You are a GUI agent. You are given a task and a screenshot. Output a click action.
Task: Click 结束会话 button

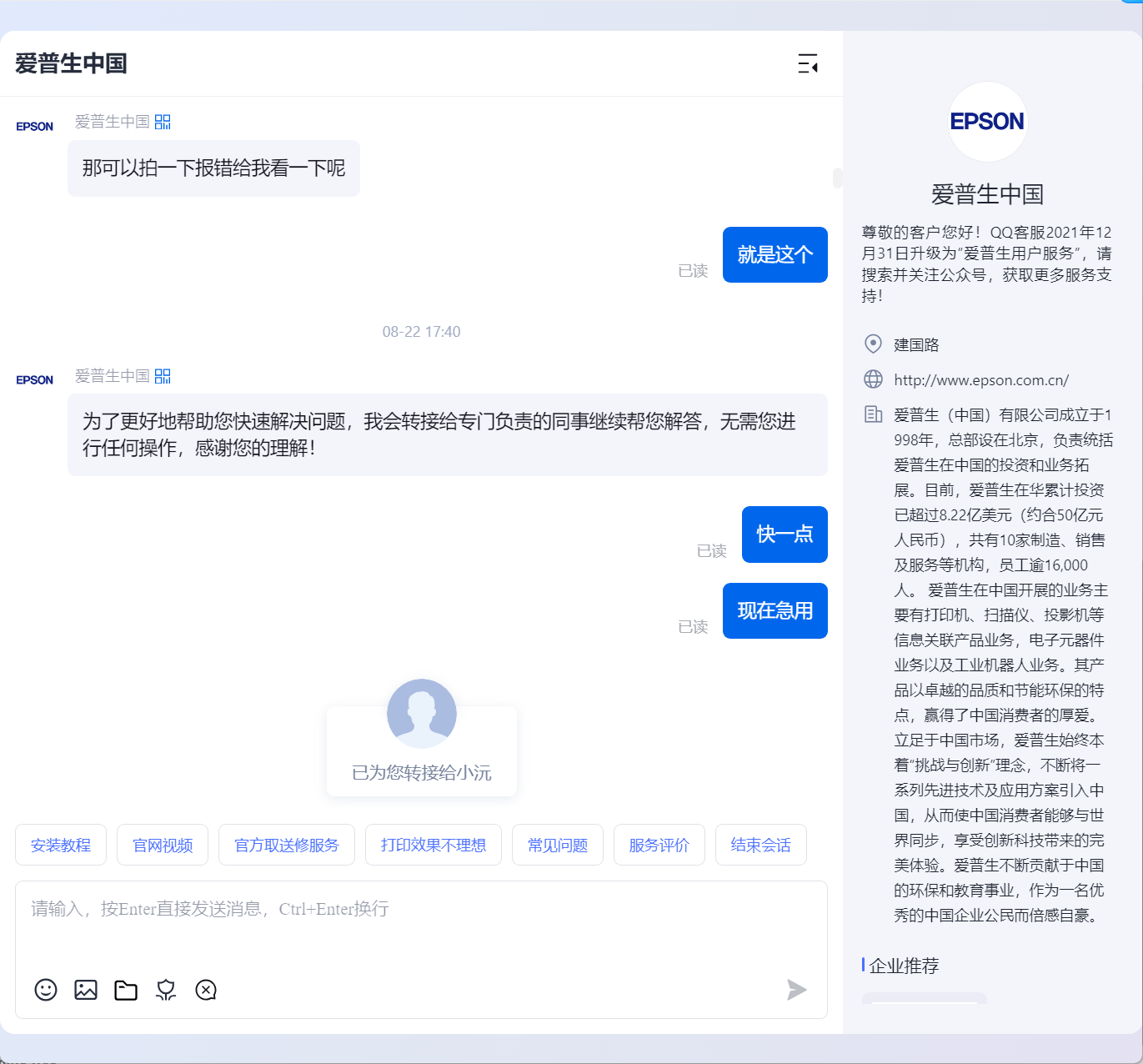pyautogui.click(x=761, y=845)
